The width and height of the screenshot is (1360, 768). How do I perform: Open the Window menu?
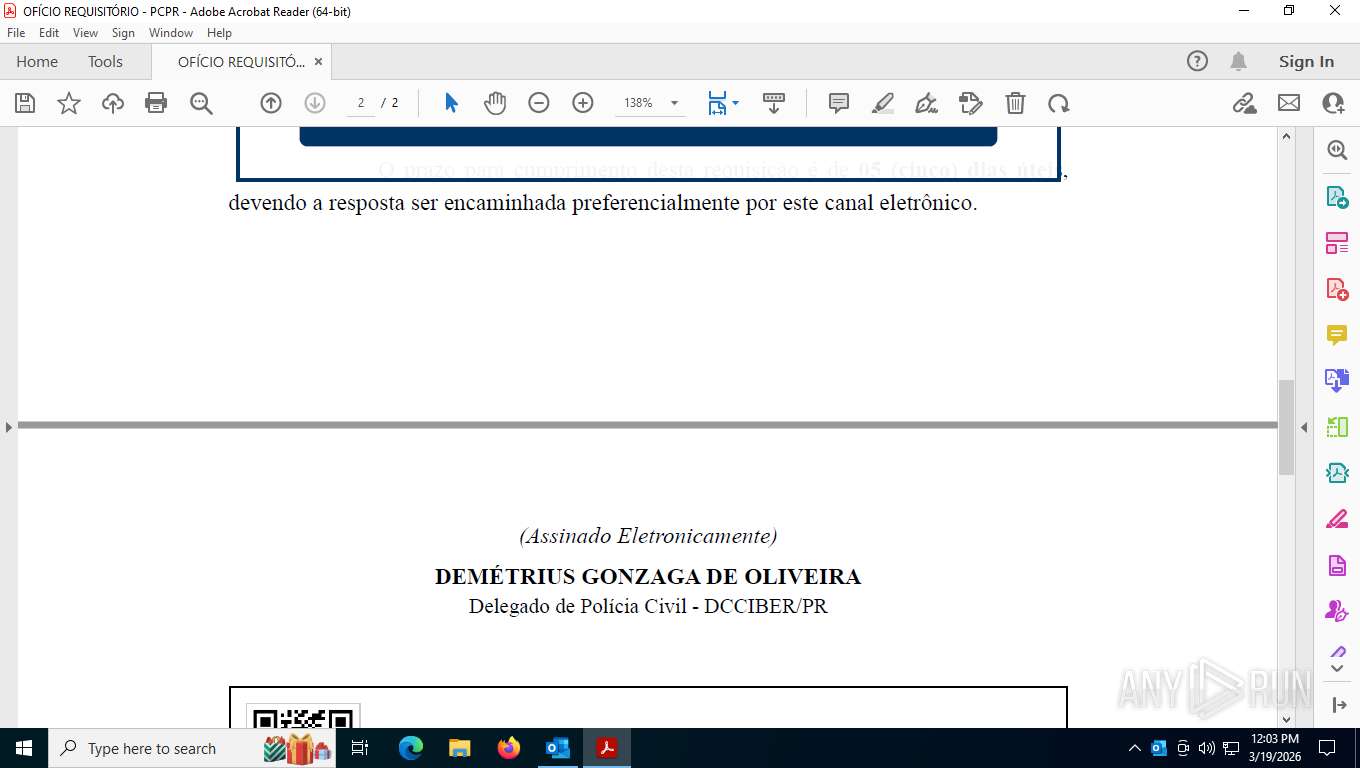[x=171, y=33]
